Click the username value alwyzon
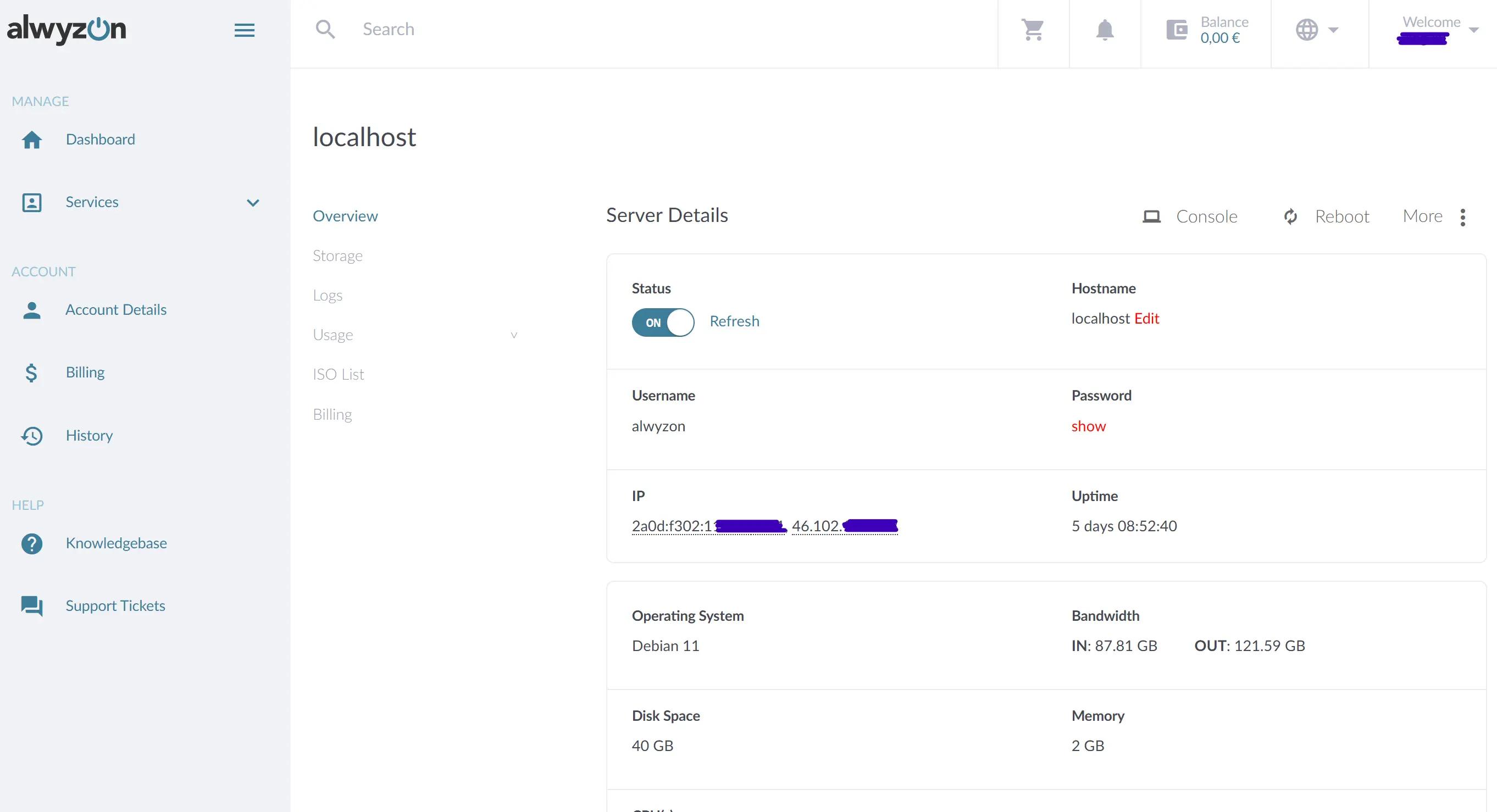 click(658, 426)
